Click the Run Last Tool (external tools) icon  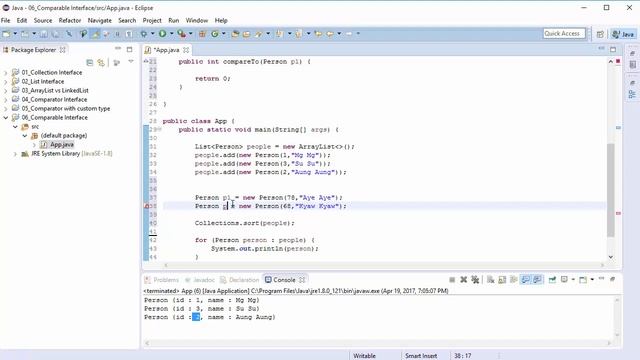pos(182,34)
